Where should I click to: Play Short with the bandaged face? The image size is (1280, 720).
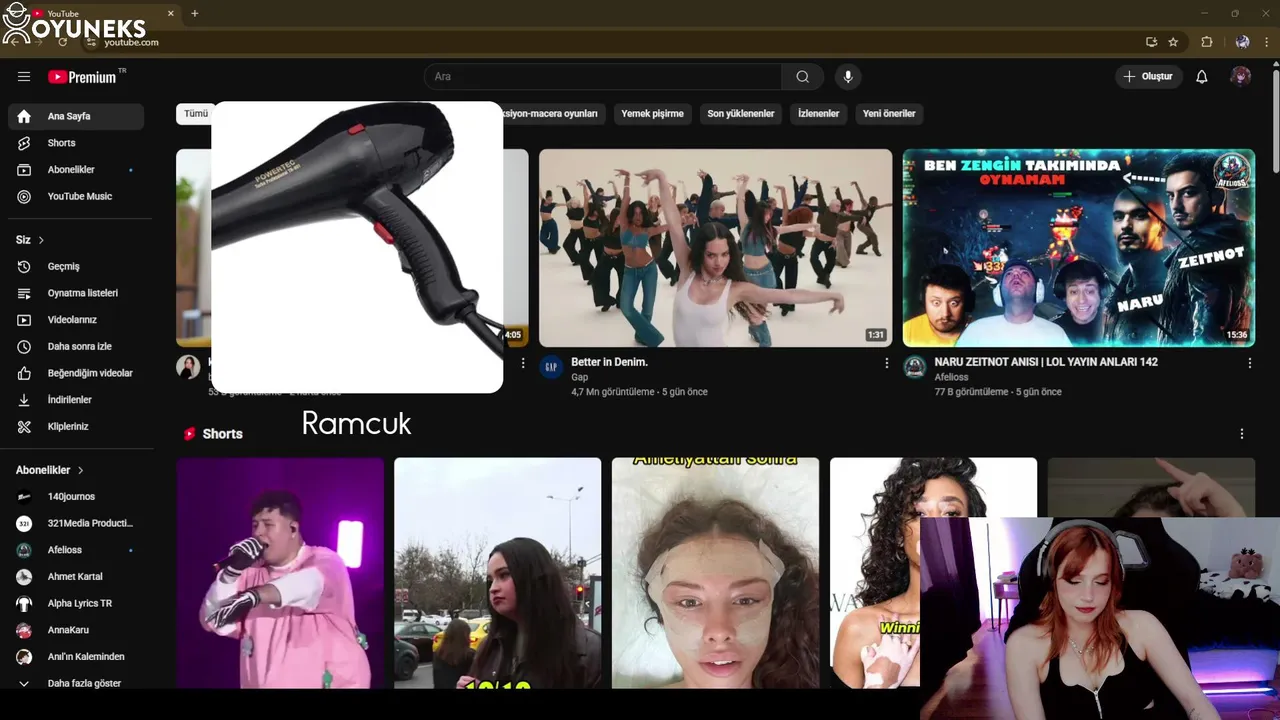click(x=716, y=573)
